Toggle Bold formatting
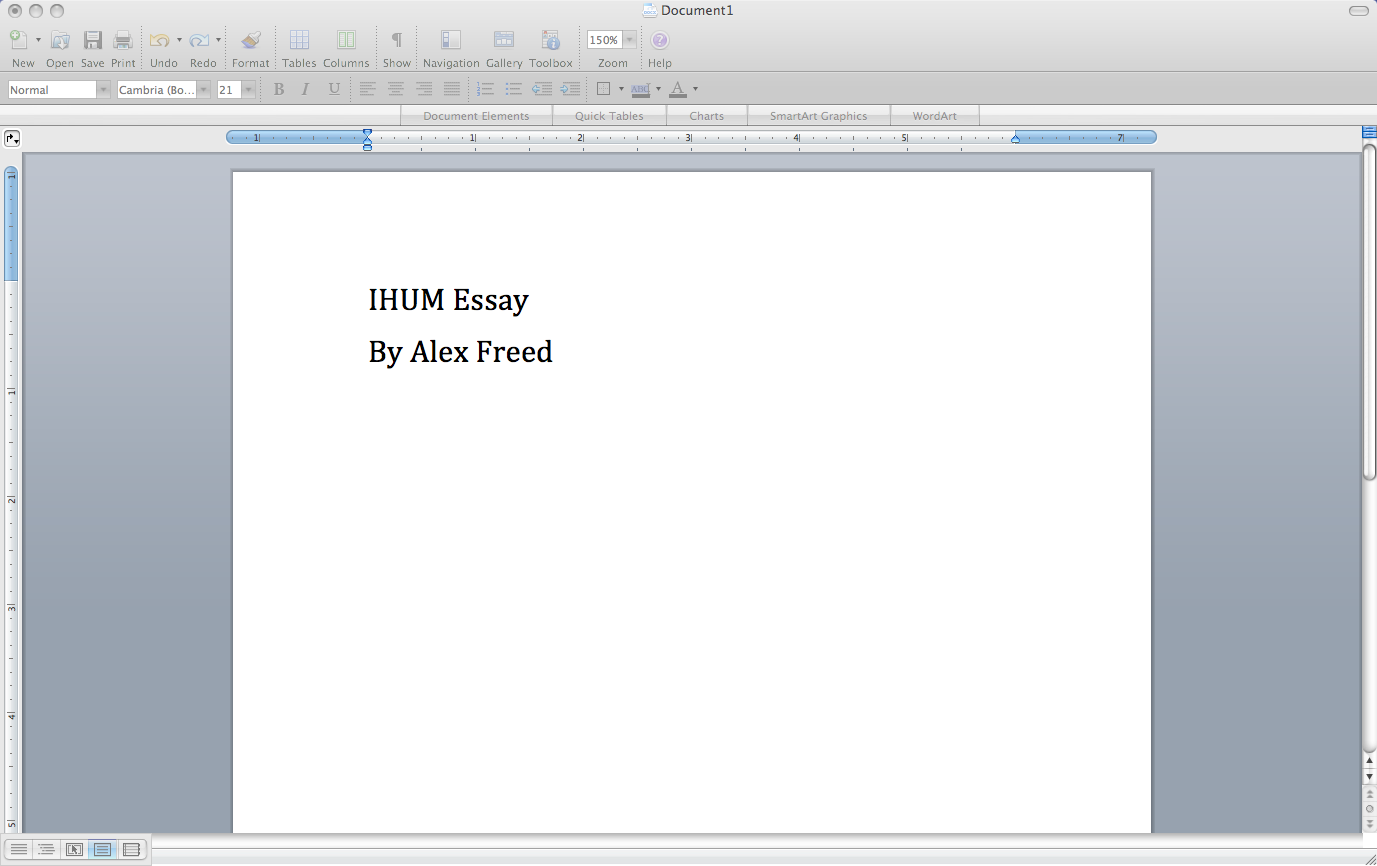This screenshot has width=1377, height=866. click(279, 89)
